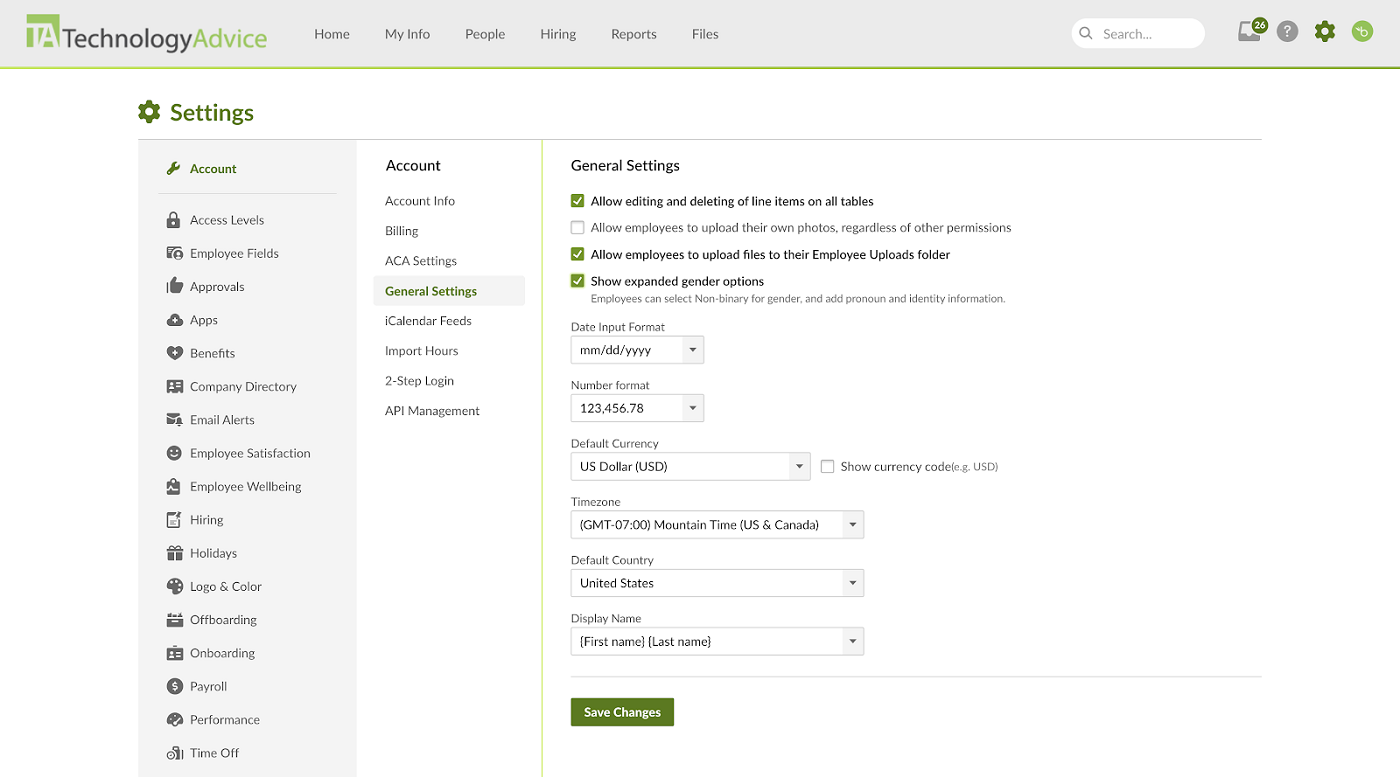Click the Payroll dollar icon
Screen dimensions: 1400x777
point(174,686)
